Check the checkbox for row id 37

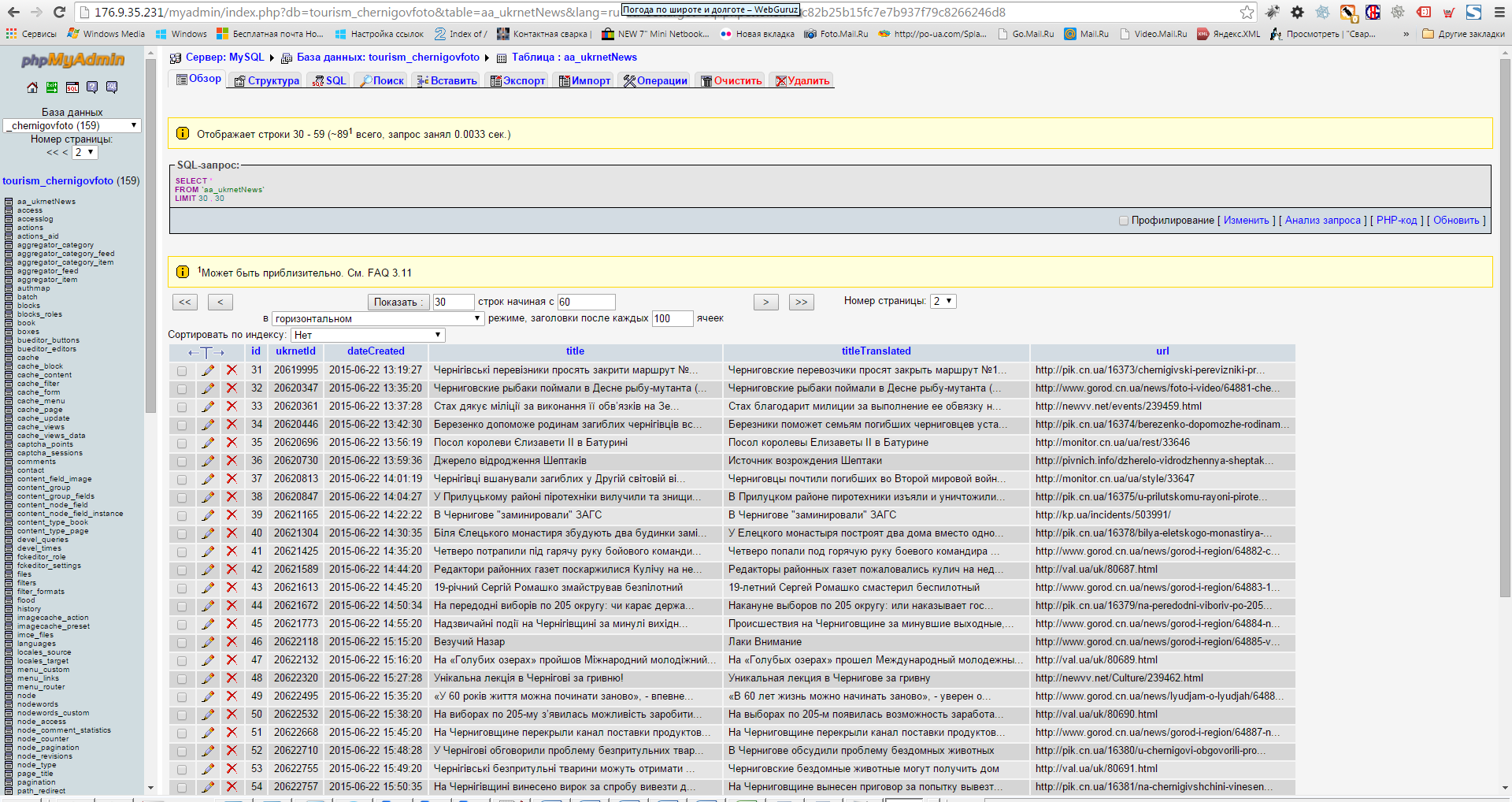point(182,480)
